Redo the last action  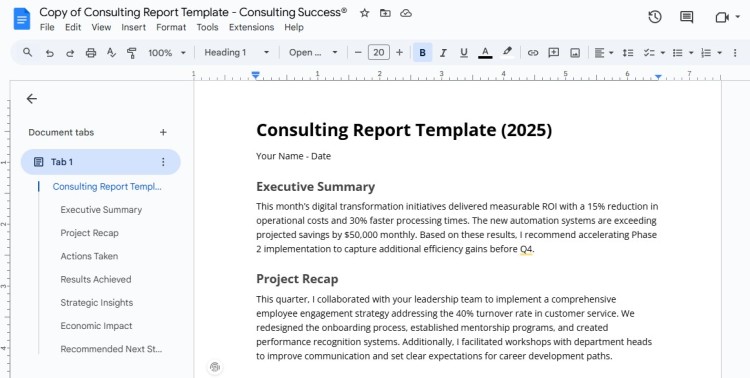pos(70,53)
